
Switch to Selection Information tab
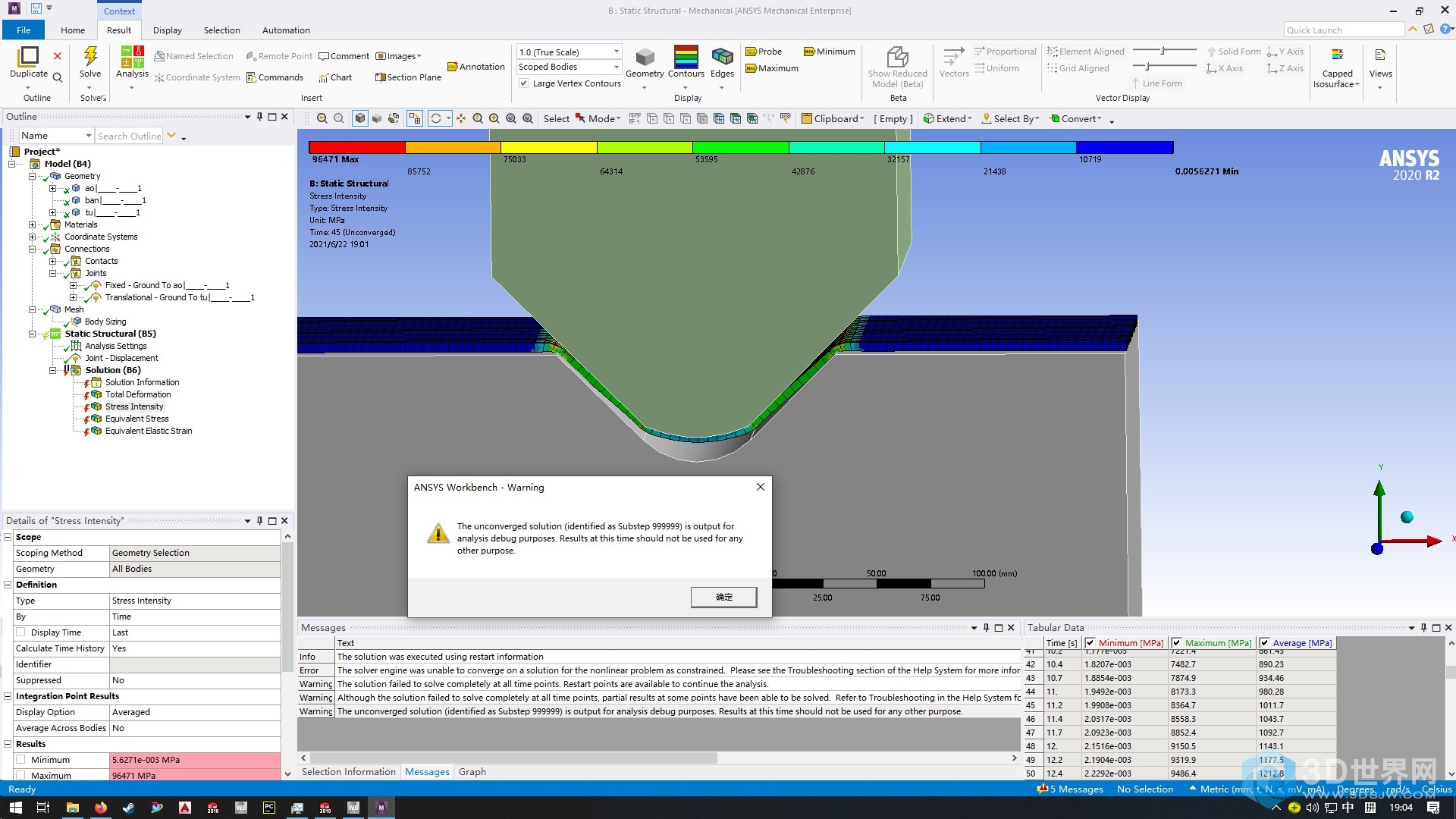pyautogui.click(x=348, y=772)
